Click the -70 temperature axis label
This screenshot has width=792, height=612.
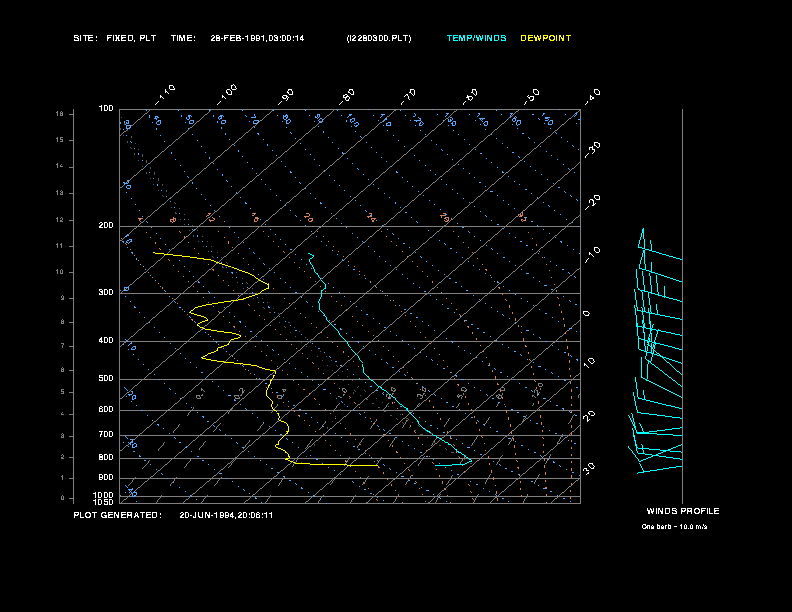(409, 97)
